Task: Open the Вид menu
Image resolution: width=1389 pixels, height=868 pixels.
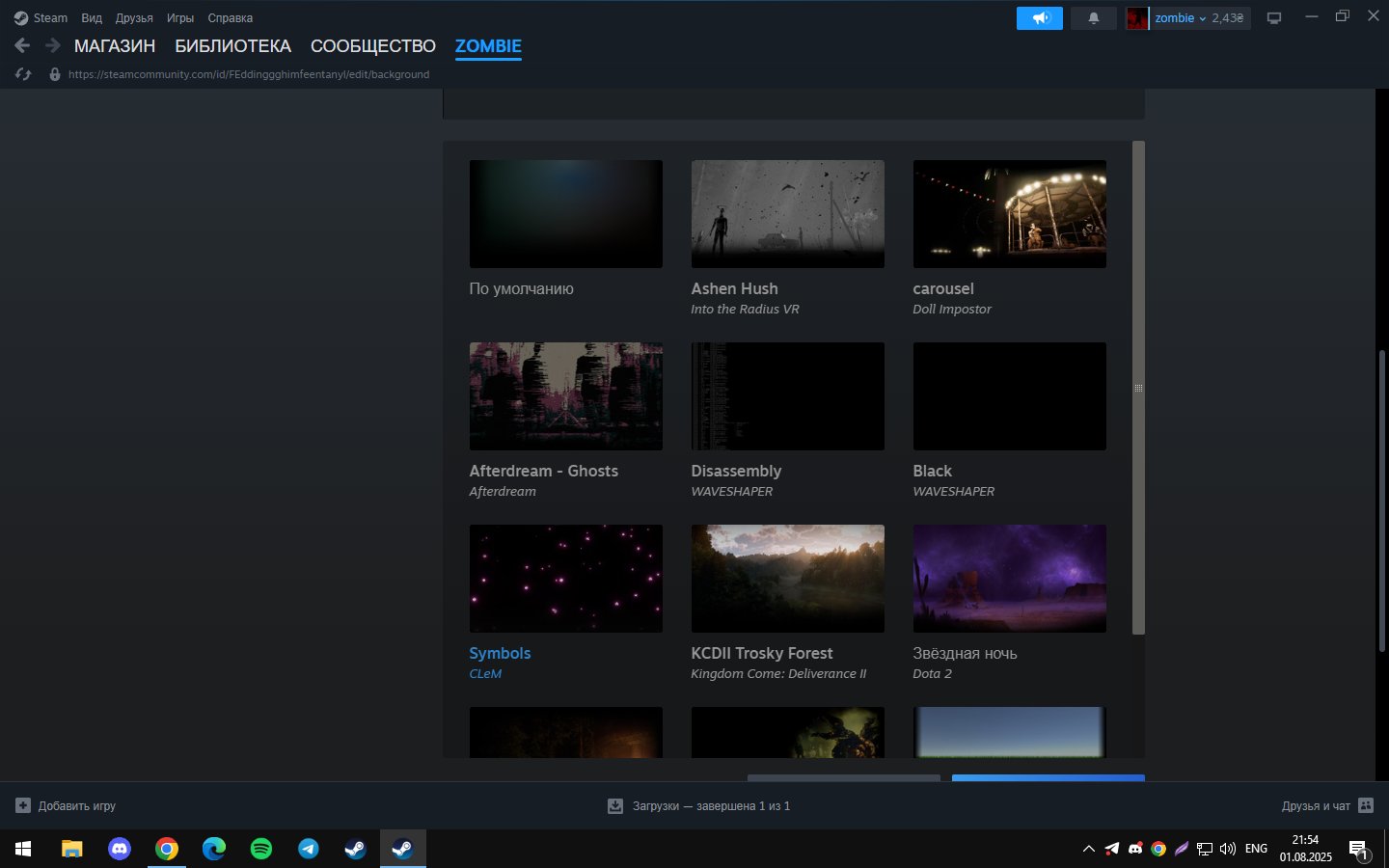Action: point(92,18)
